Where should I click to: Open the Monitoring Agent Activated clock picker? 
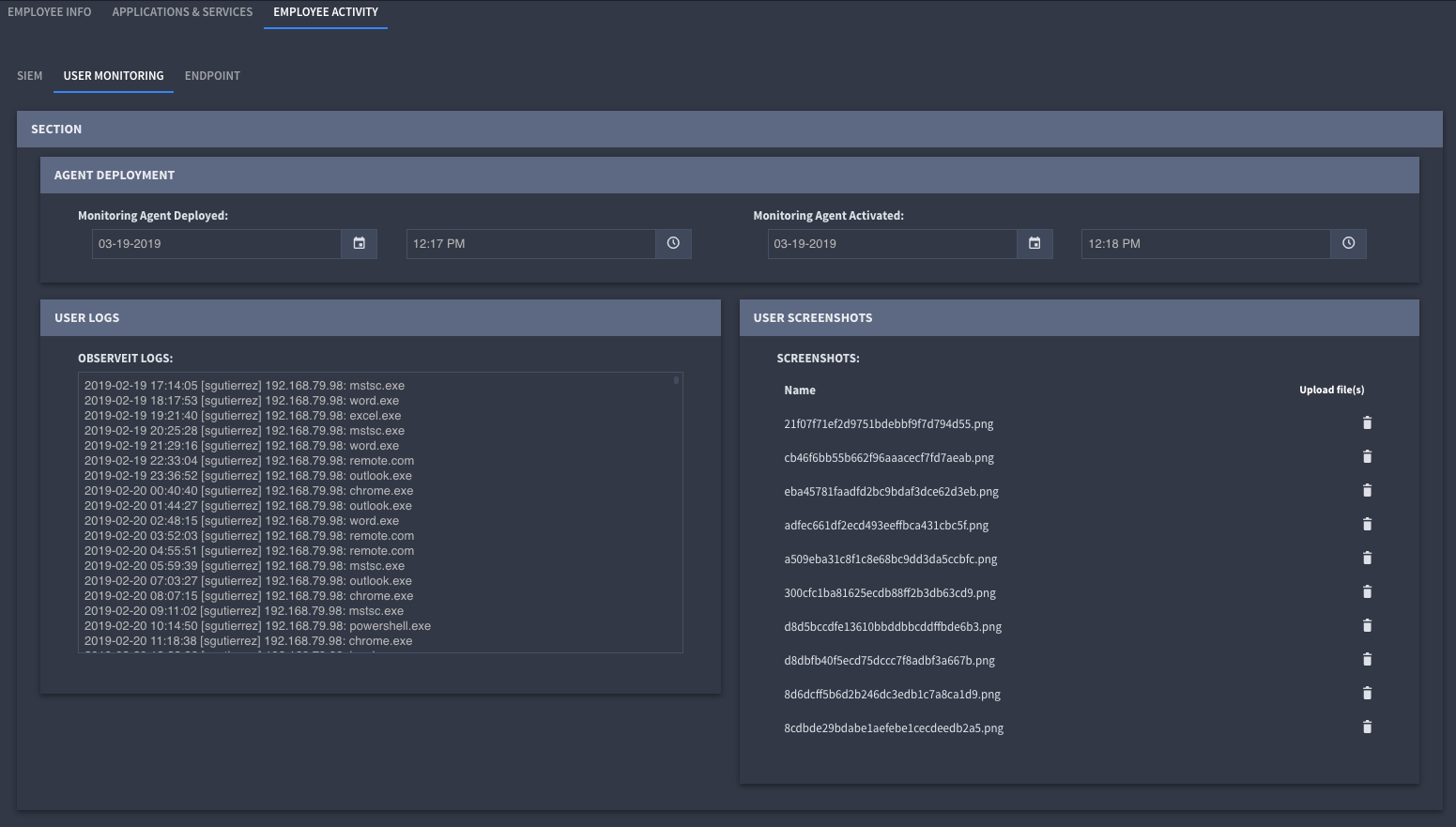[x=1349, y=243]
